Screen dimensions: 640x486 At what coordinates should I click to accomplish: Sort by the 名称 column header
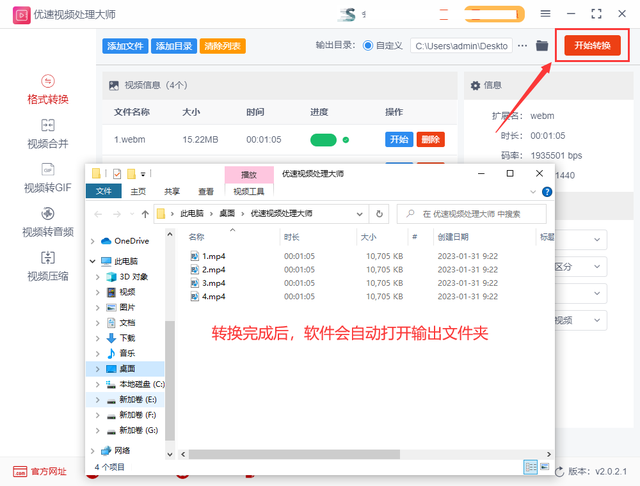pos(197,237)
